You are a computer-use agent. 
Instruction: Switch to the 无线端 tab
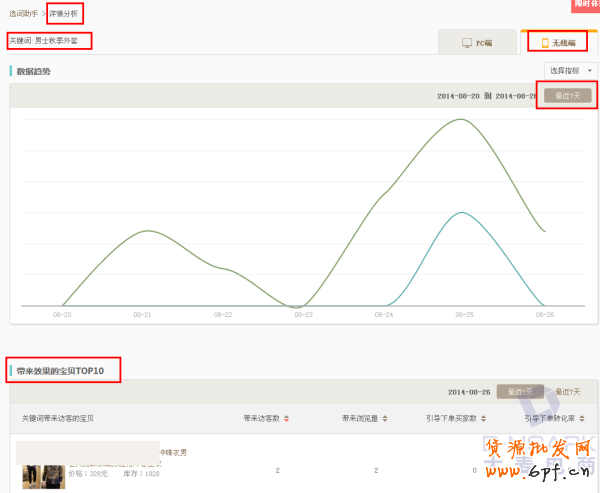click(557, 43)
